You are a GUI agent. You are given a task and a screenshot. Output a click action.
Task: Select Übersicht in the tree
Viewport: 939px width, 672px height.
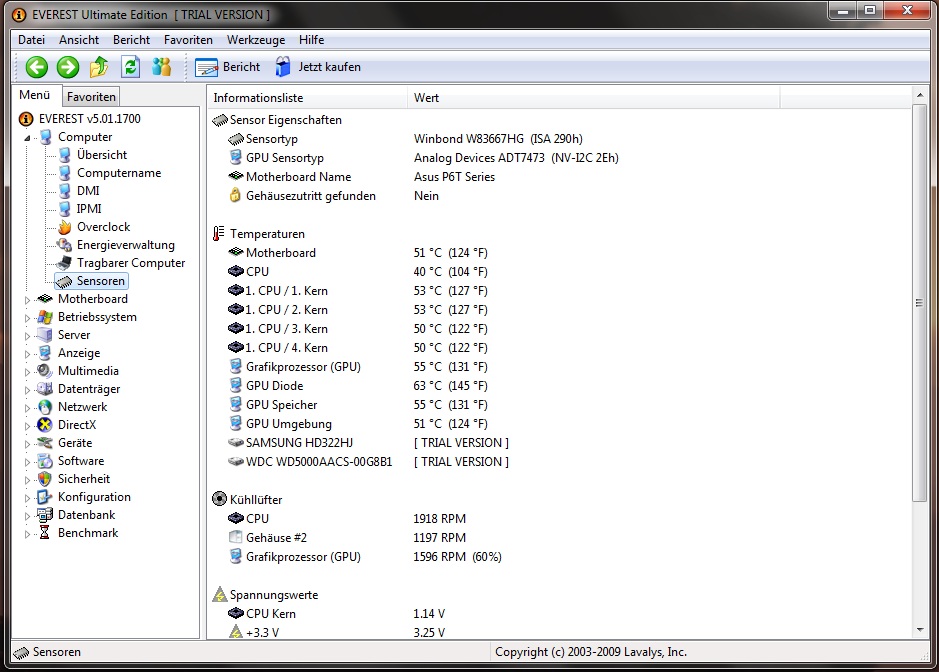(x=102, y=155)
